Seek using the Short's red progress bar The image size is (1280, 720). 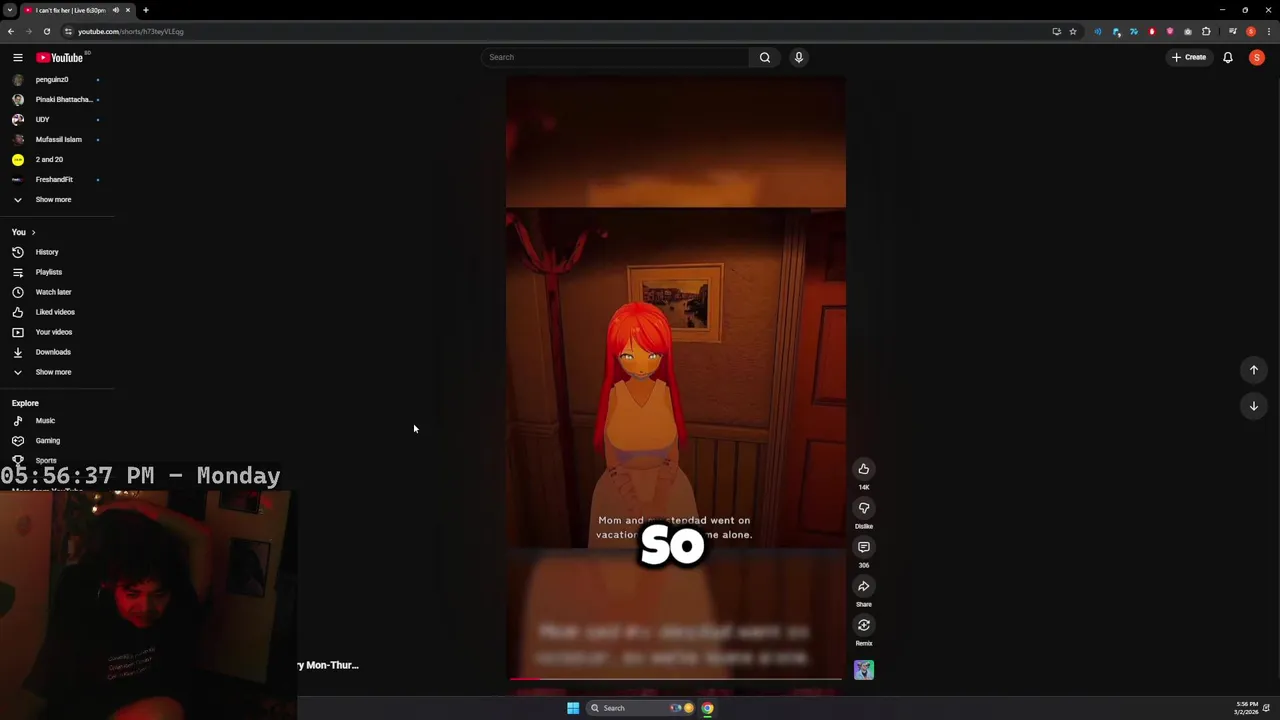click(x=676, y=679)
